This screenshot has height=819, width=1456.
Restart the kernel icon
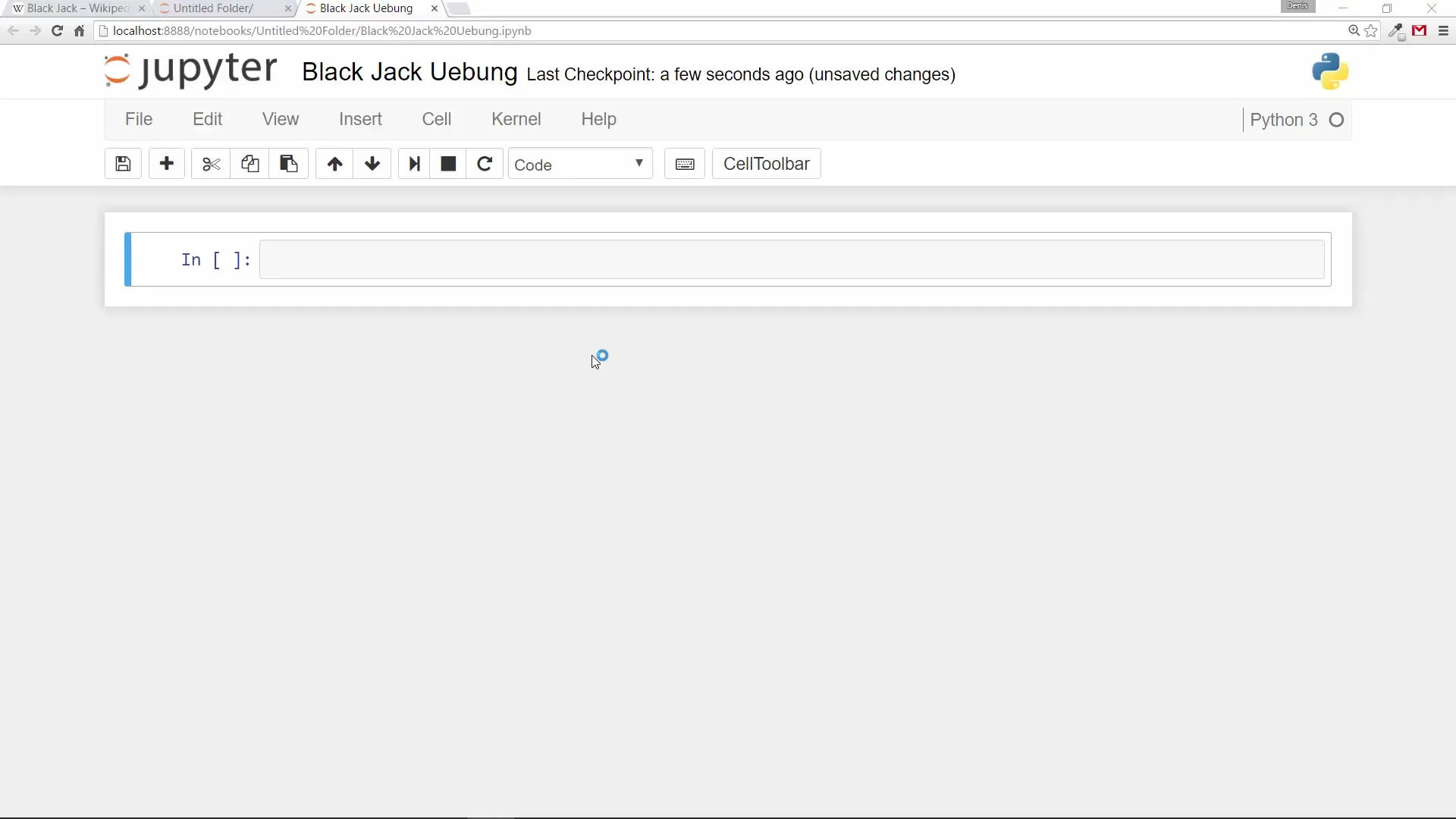point(485,164)
